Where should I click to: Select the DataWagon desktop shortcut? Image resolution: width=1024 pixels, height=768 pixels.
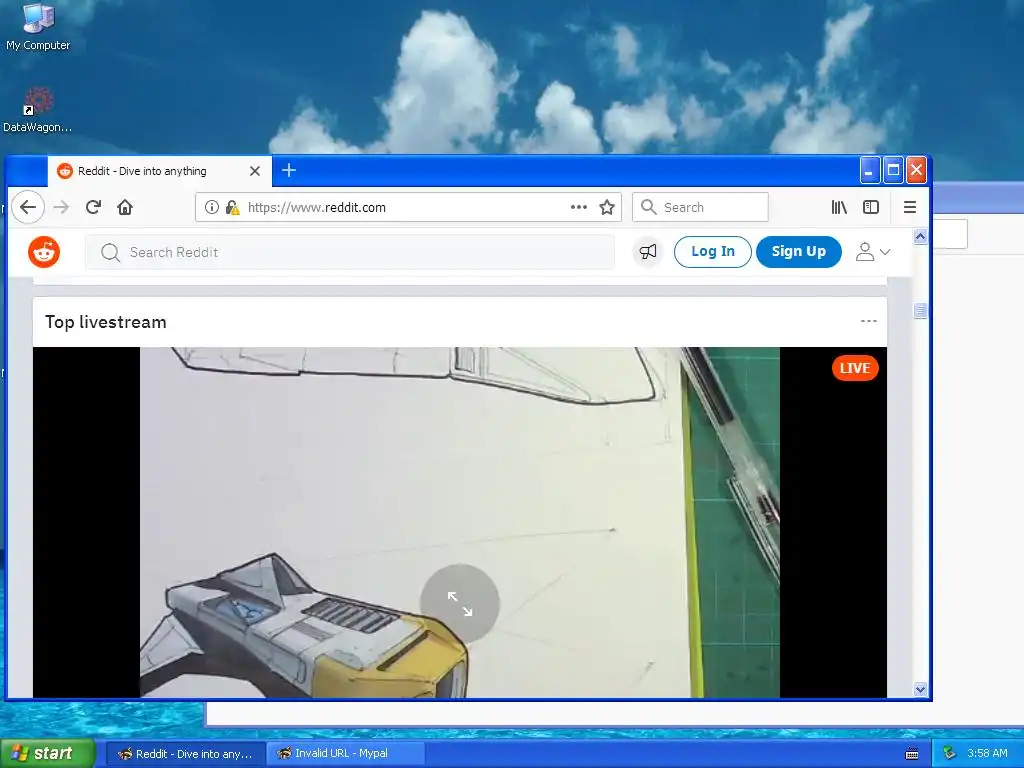[37, 110]
